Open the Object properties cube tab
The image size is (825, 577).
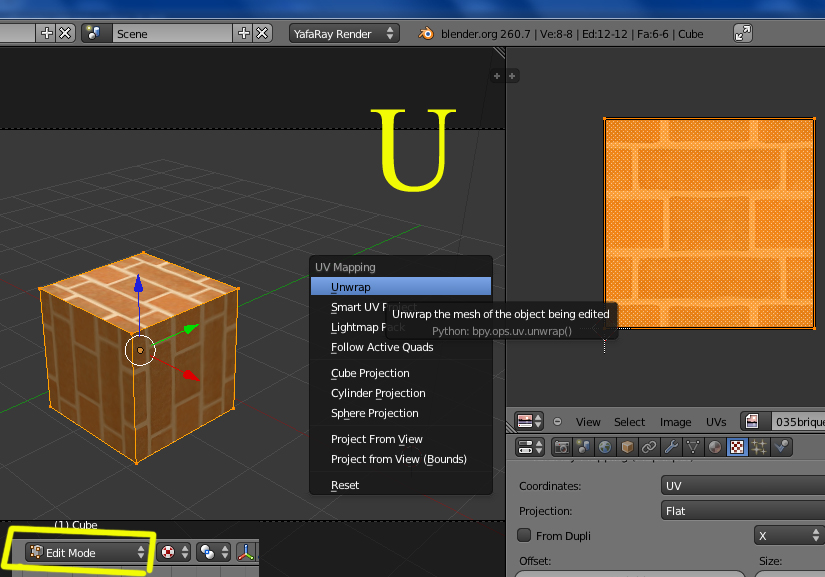627,447
